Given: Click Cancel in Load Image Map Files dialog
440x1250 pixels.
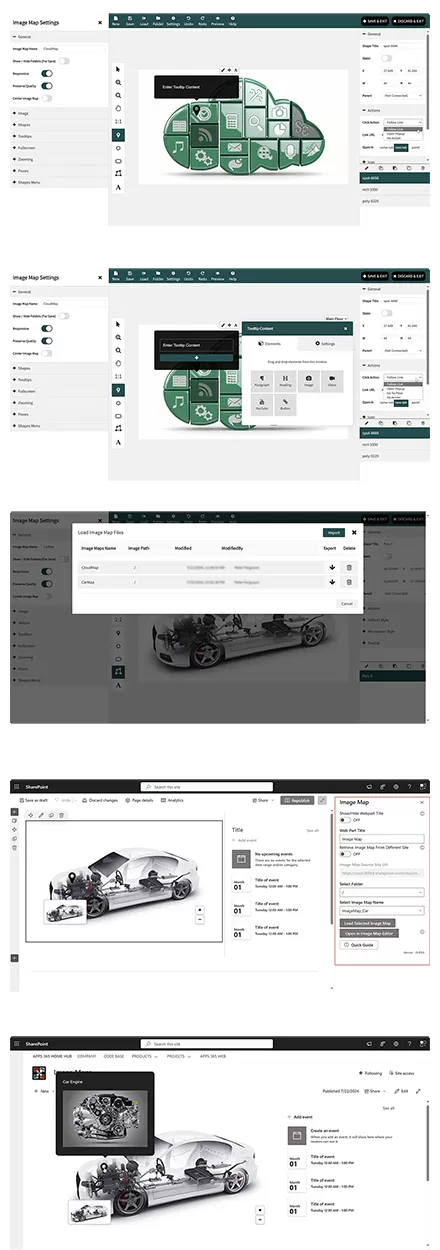Looking at the screenshot, I should (x=347, y=603).
